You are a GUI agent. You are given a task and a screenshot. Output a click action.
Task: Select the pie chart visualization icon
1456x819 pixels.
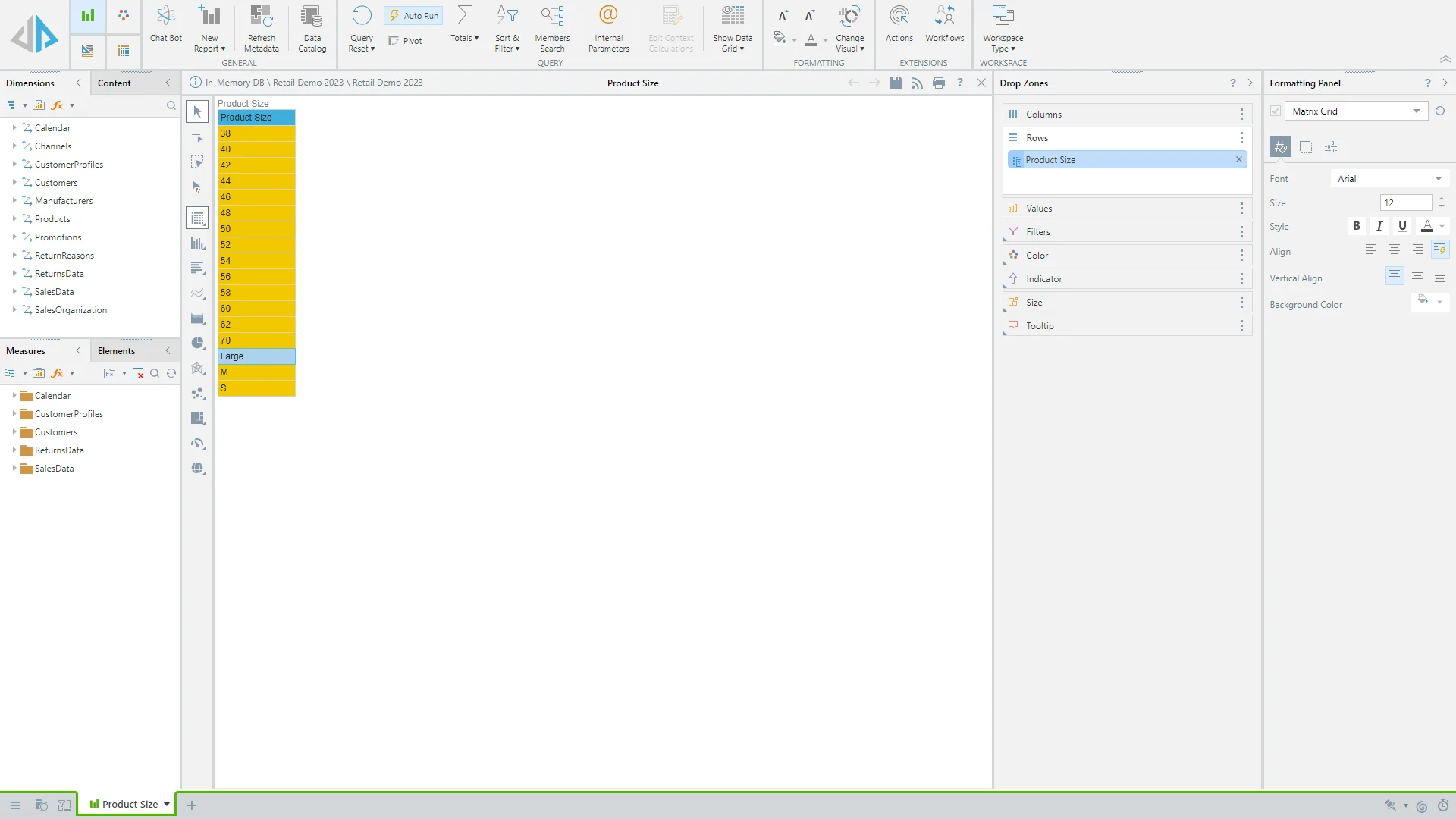[x=198, y=344]
